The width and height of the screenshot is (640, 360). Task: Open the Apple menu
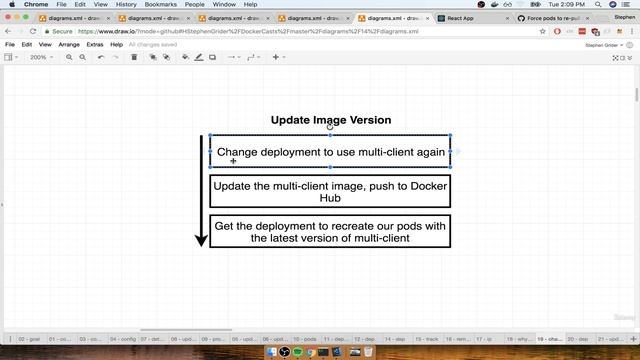tap(12, 4)
